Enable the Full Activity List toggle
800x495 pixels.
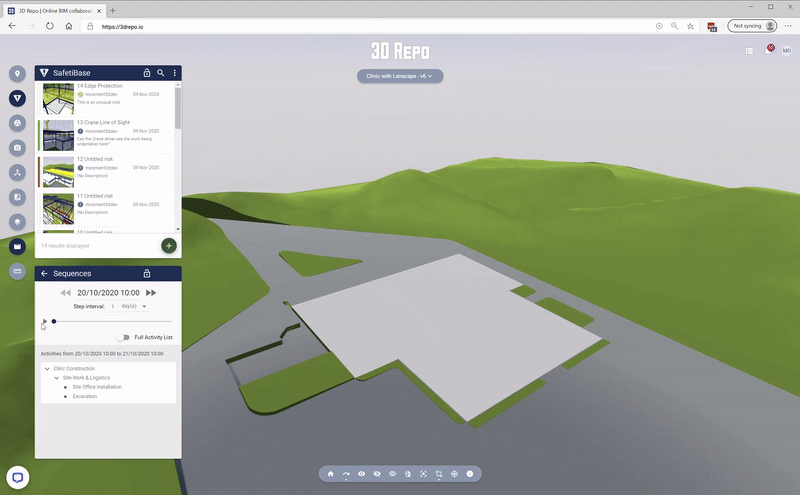123,337
